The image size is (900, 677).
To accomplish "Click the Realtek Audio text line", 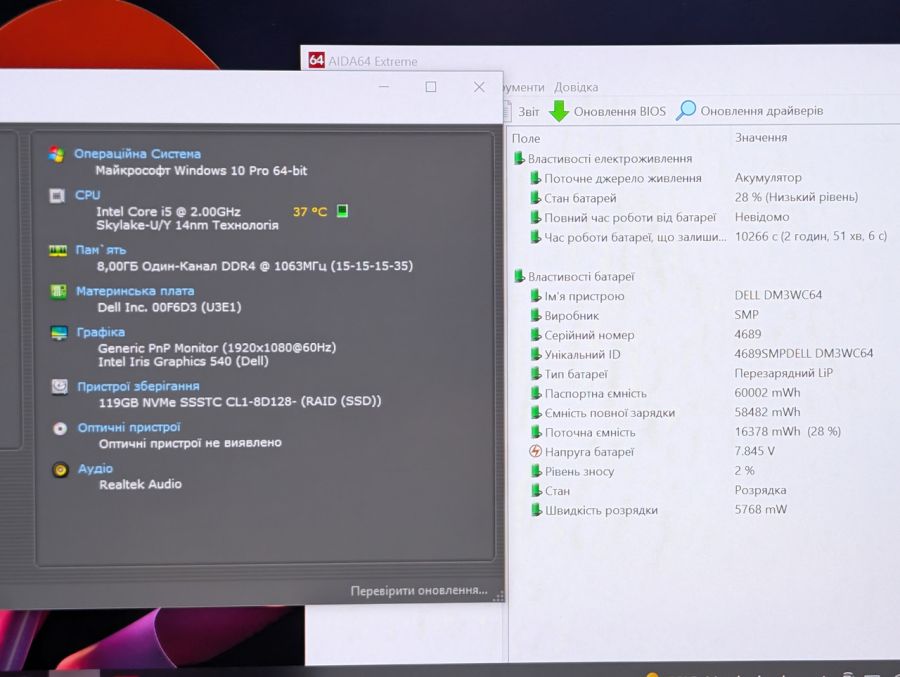I will click(x=140, y=484).
